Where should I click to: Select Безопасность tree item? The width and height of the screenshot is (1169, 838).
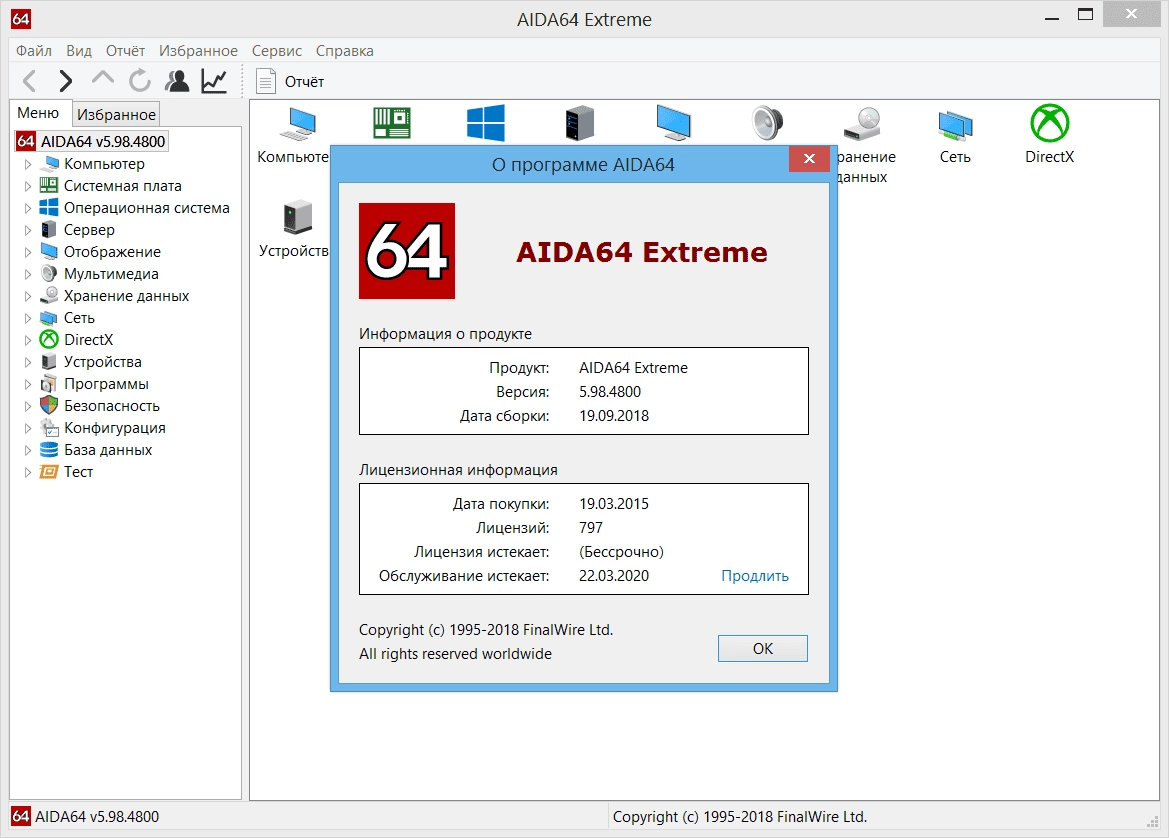point(112,406)
